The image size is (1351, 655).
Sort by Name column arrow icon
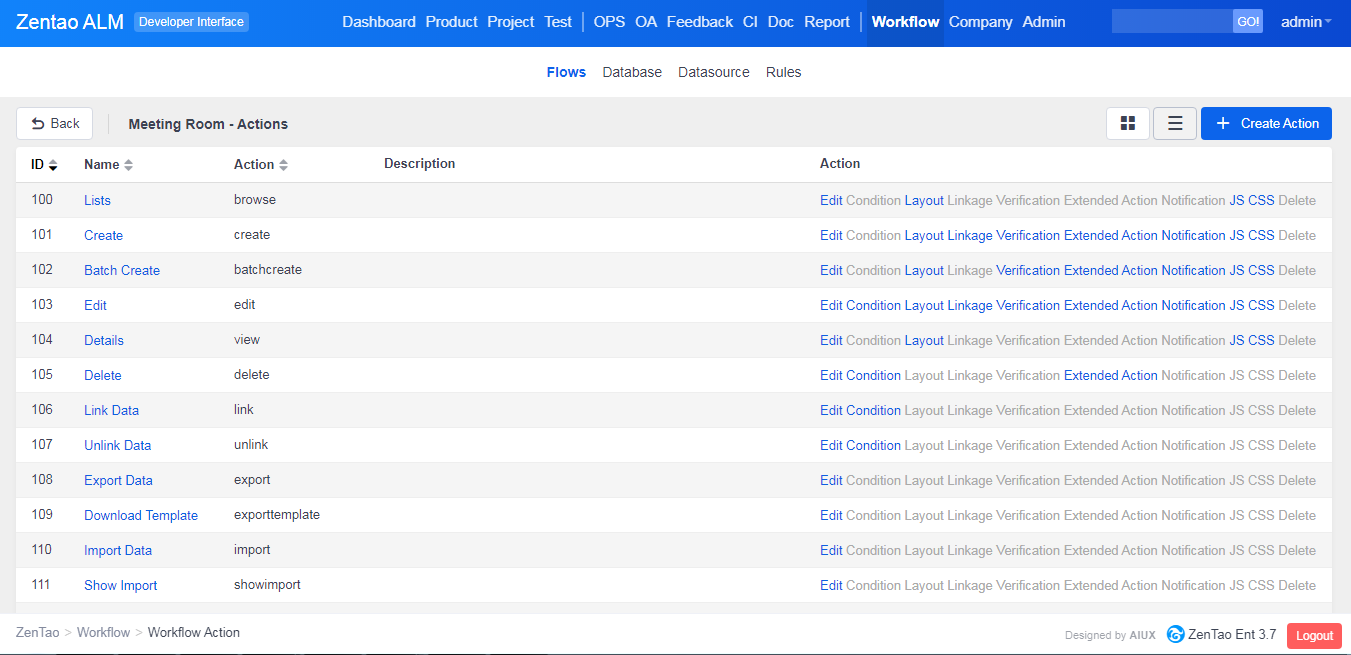pyautogui.click(x=128, y=165)
